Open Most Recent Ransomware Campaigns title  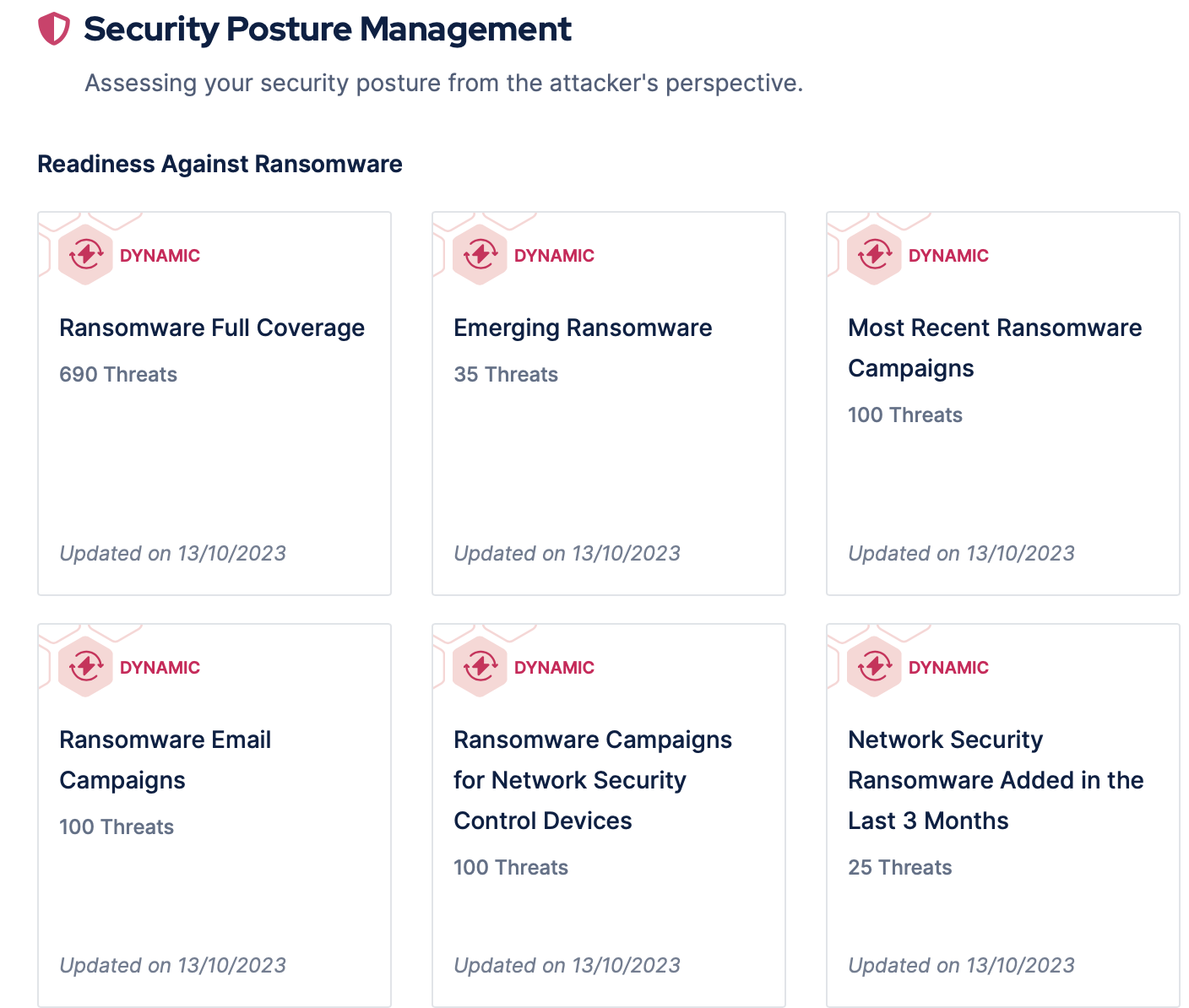pos(994,347)
